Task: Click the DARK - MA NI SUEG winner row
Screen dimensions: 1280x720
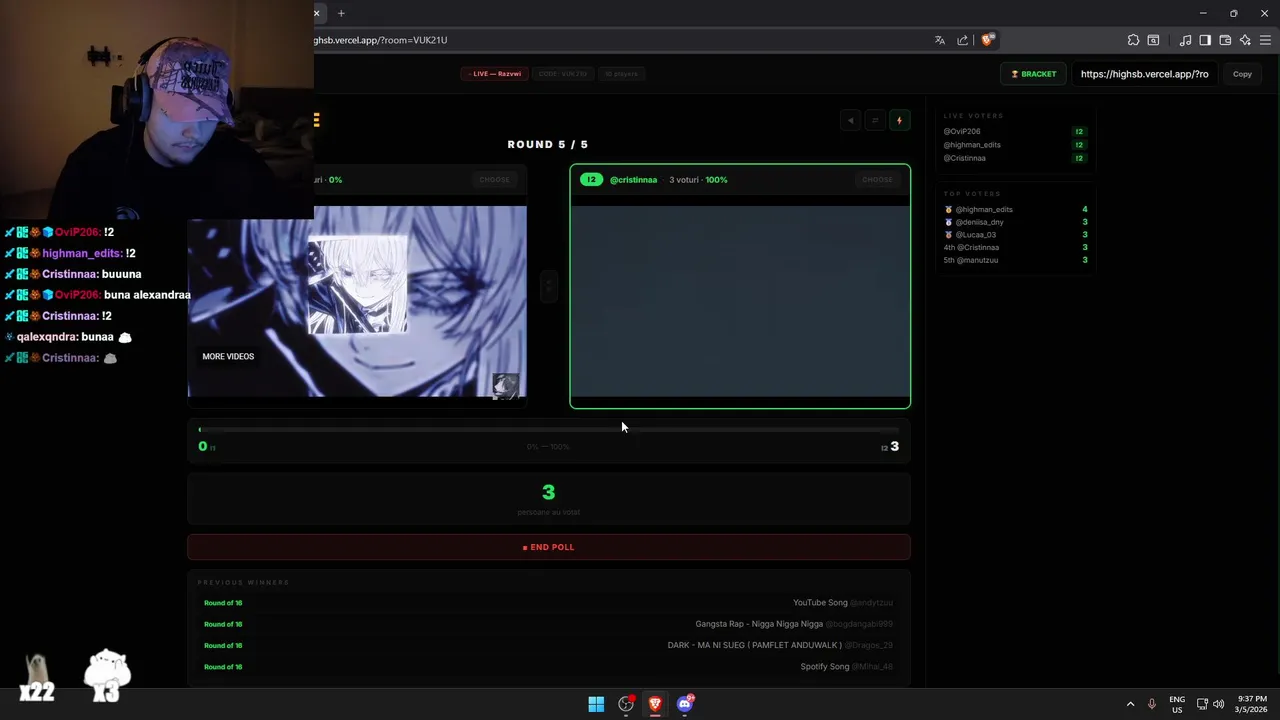Action: coord(548,646)
